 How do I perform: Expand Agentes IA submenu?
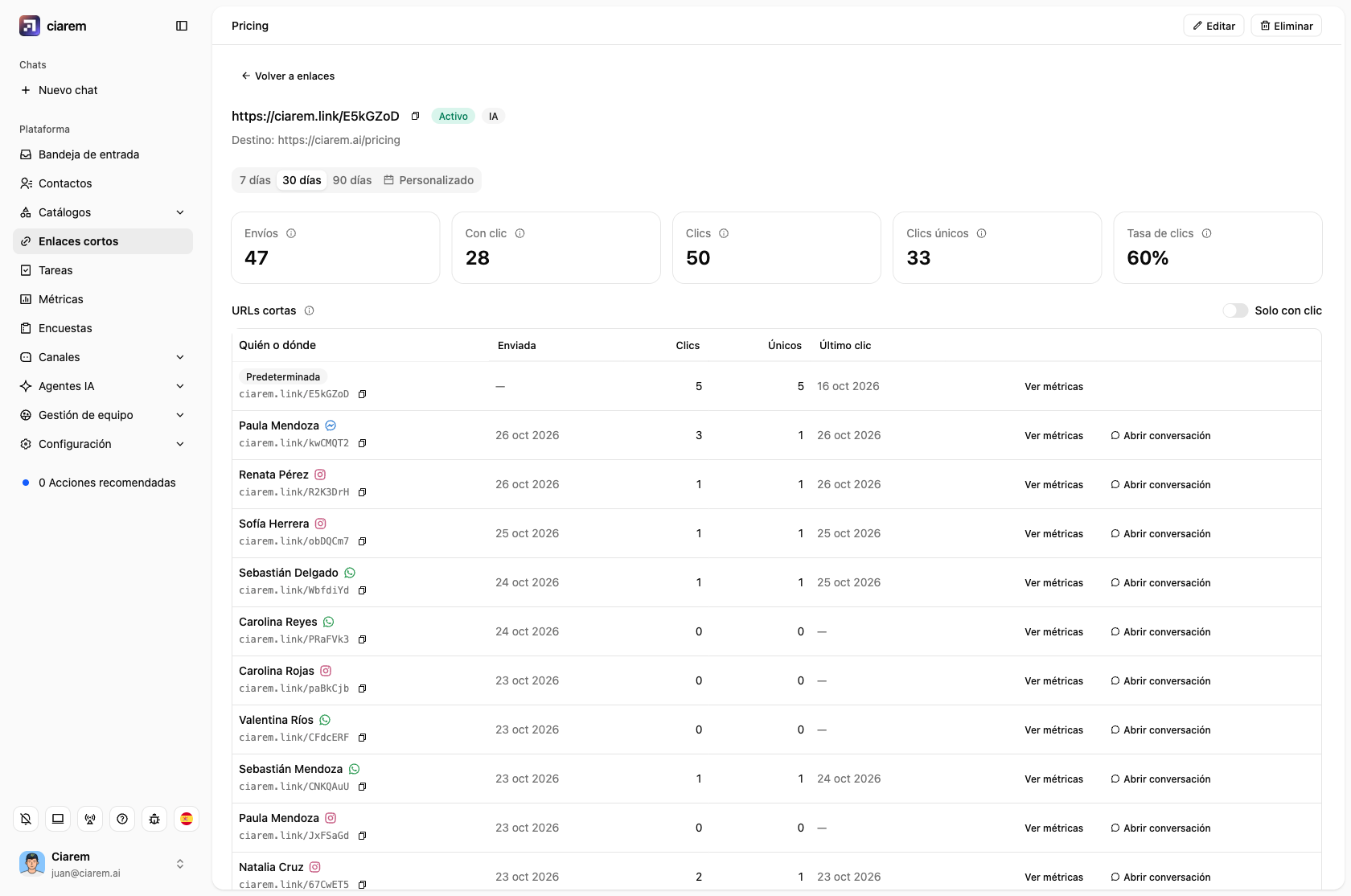pos(103,386)
